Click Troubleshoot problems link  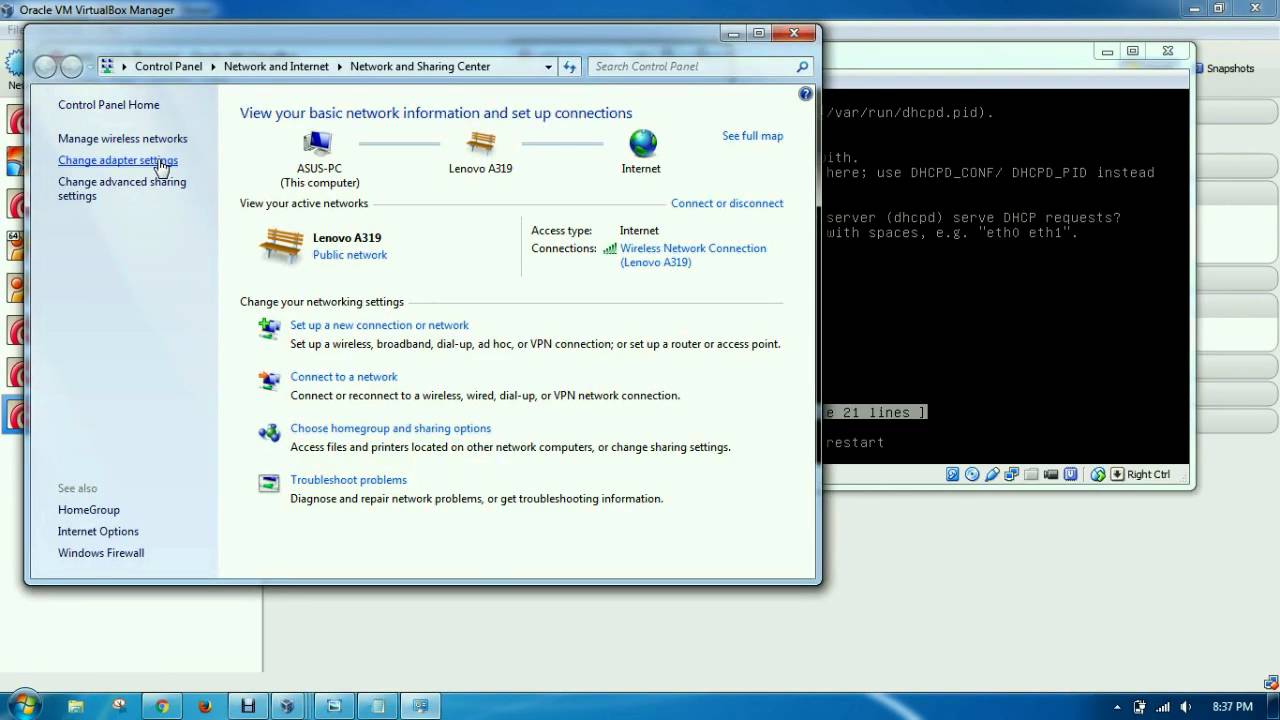point(349,480)
